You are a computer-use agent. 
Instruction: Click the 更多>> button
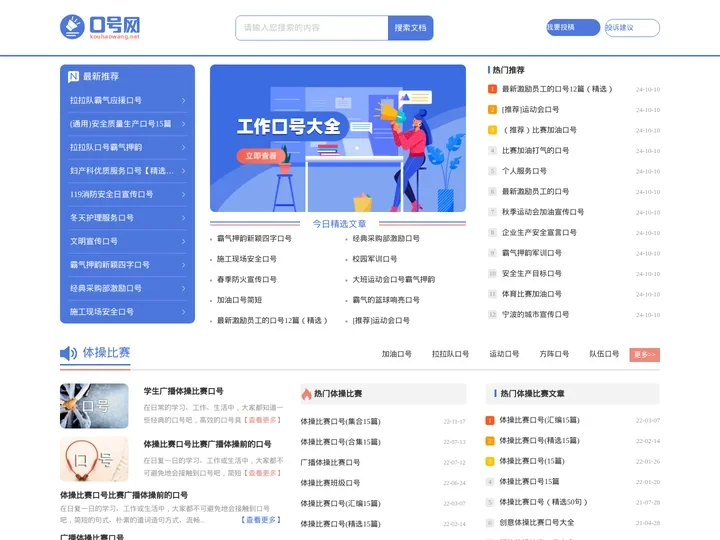coord(644,354)
